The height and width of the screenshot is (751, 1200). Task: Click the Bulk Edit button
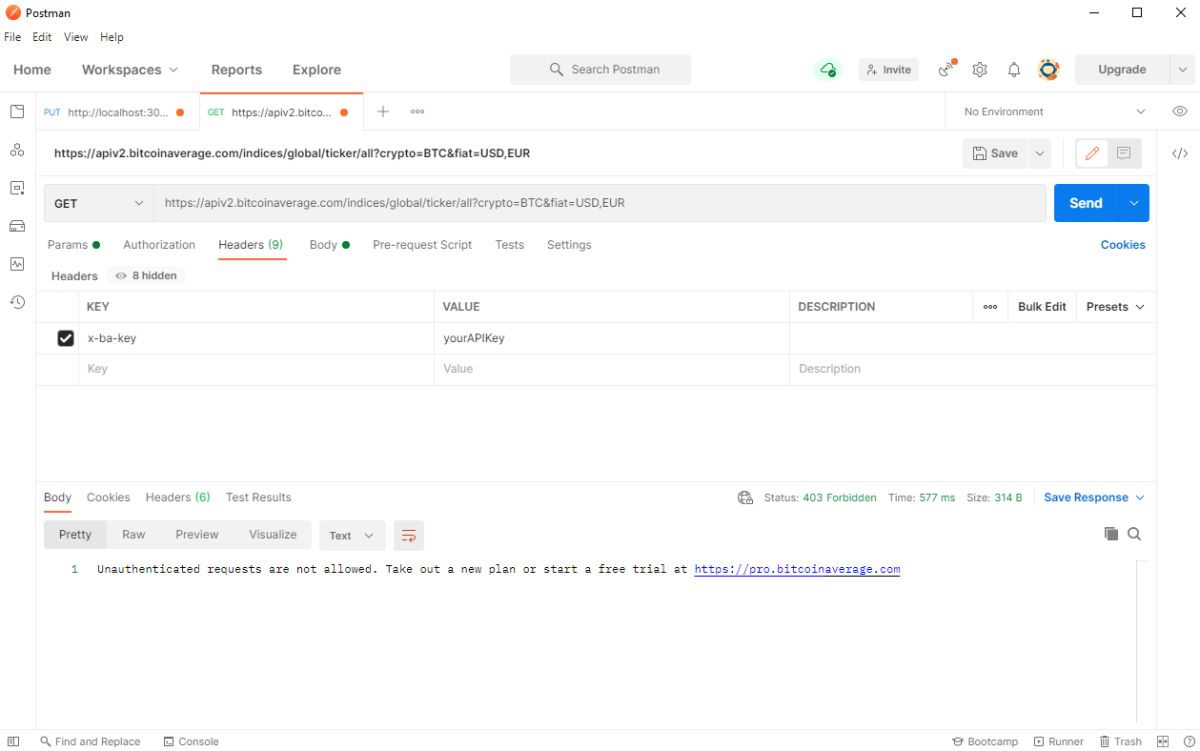1042,307
